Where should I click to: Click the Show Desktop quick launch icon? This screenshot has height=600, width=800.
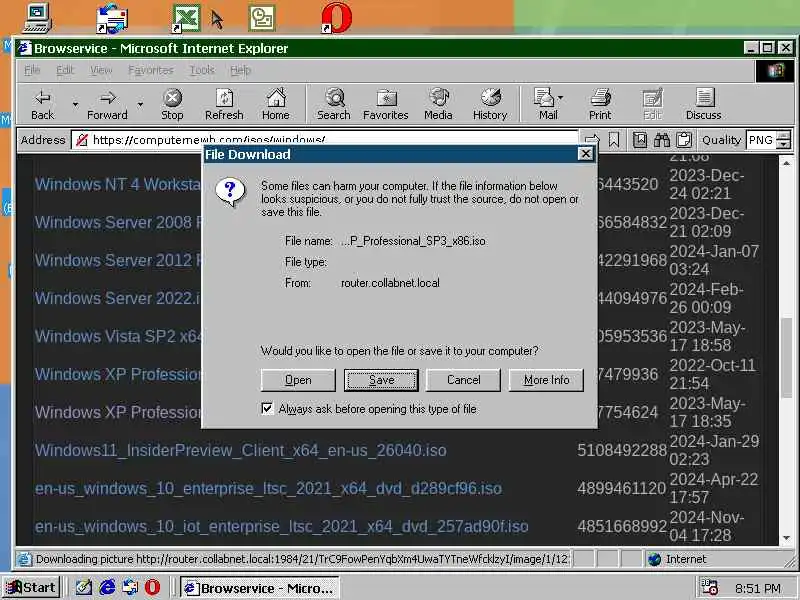[x=84, y=588]
